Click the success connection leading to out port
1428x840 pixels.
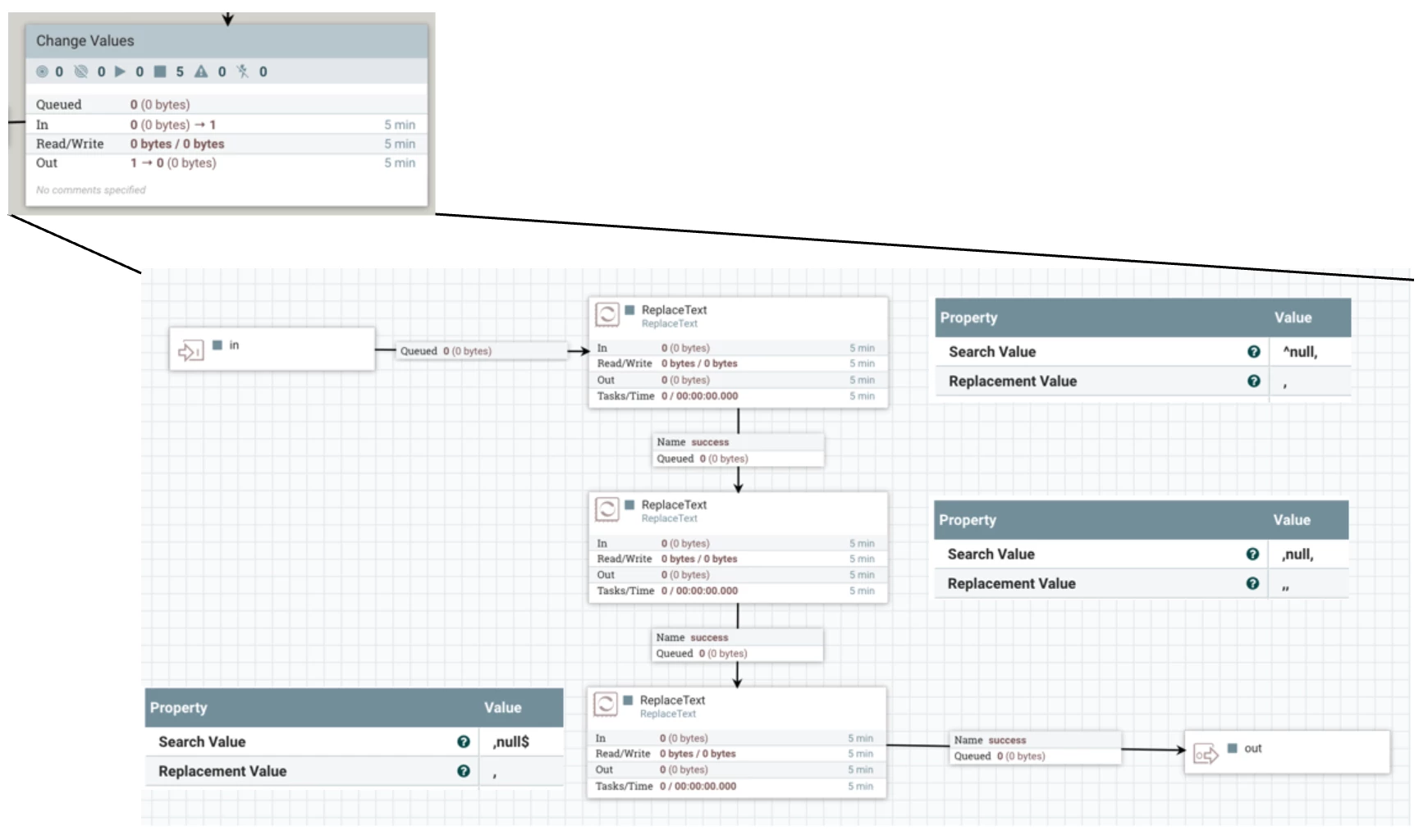[1036, 747]
